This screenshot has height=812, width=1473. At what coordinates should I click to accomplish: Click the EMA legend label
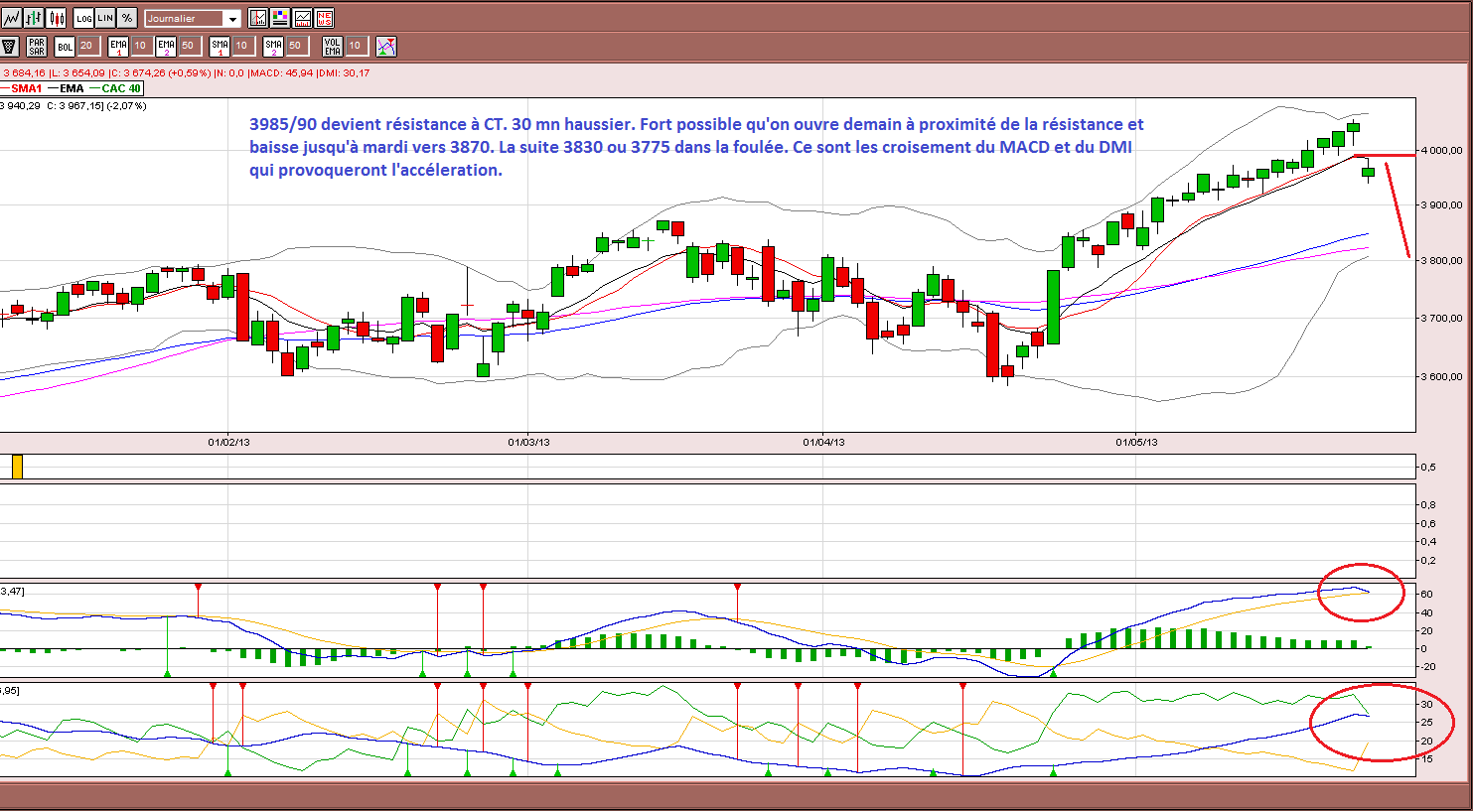tap(72, 88)
